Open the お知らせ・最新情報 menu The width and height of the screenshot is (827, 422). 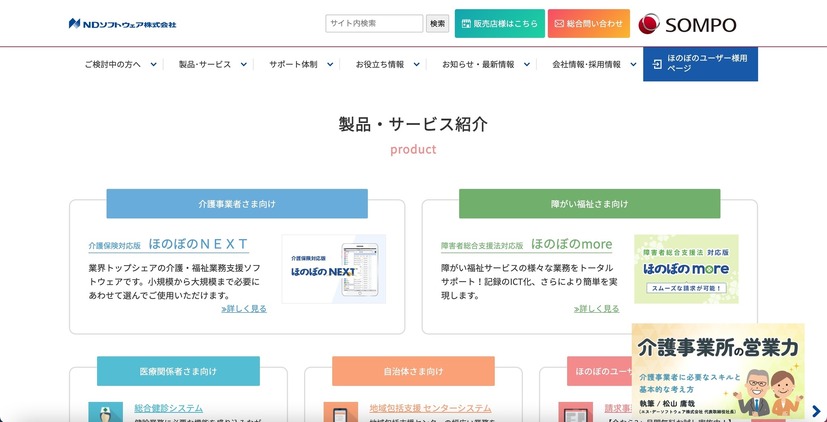pos(484,64)
